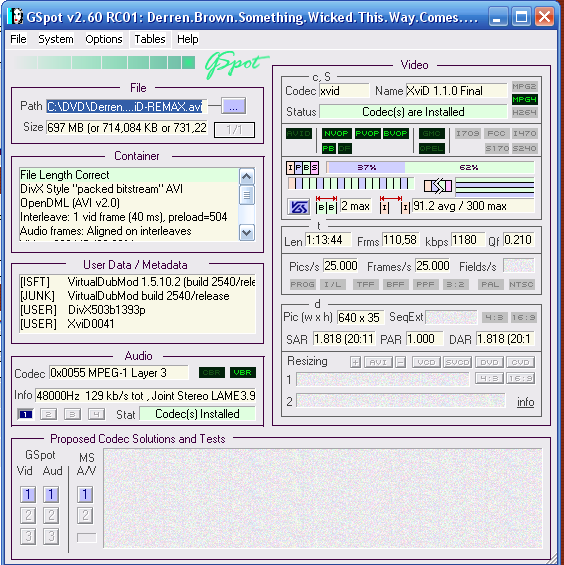Toggle the NTSC indicator

pos(521,284)
